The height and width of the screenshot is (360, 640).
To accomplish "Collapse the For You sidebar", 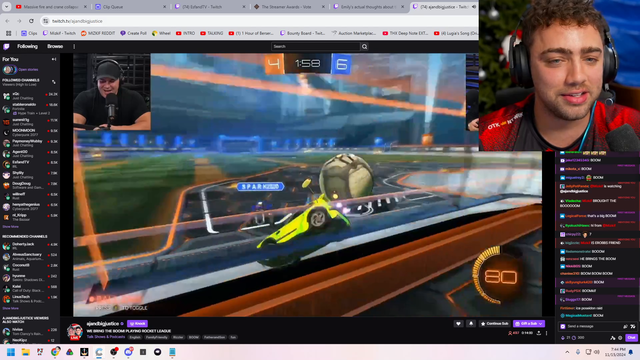I will click(54, 59).
